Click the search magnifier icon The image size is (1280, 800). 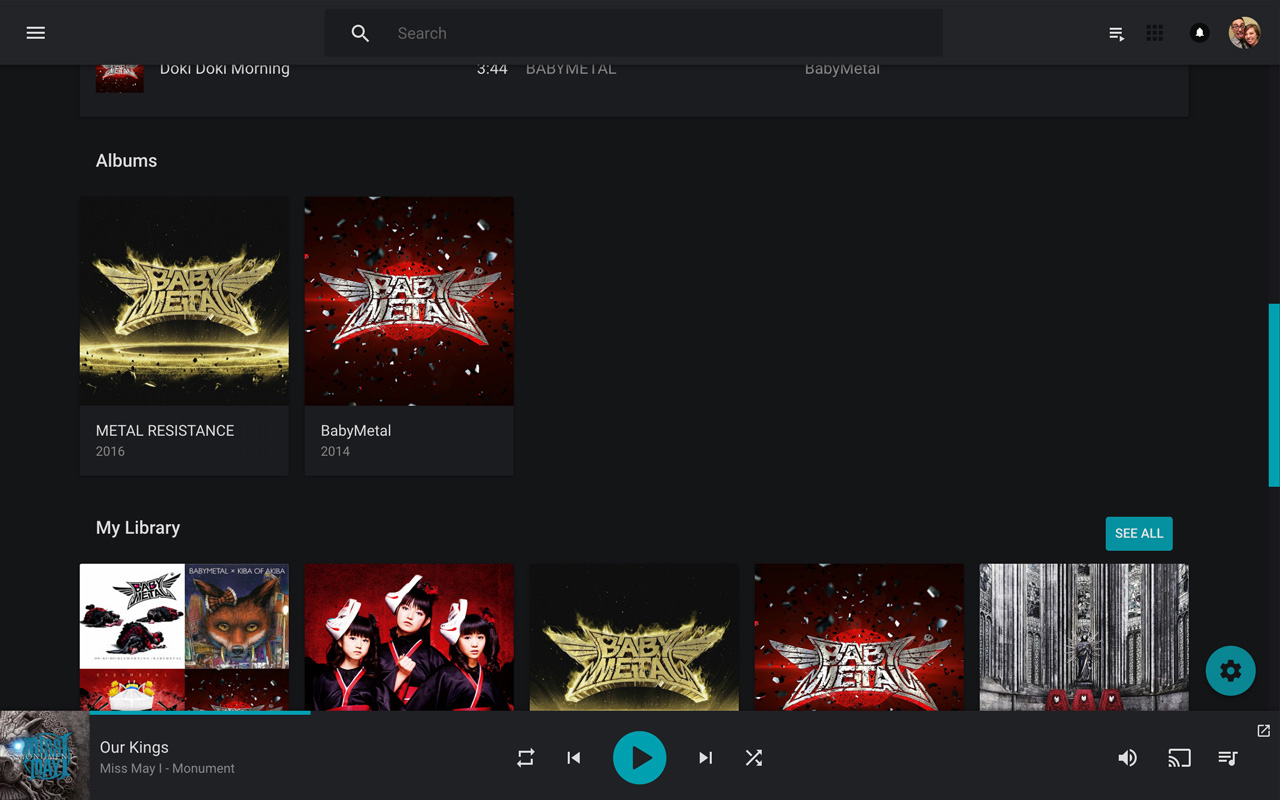click(360, 33)
